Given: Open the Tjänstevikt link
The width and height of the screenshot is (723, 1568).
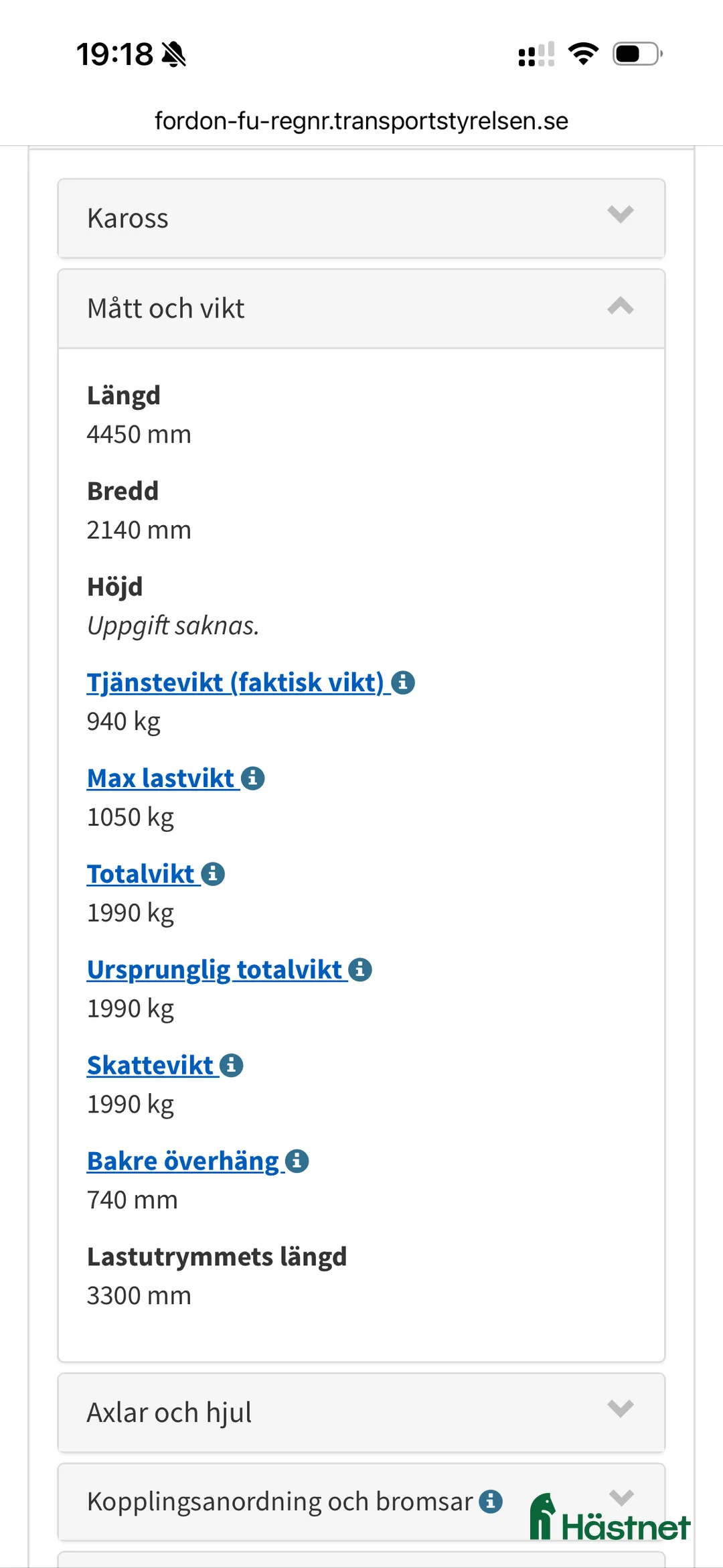Looking at the screenshot, I should pyautogui.click(x=234, y=683).
